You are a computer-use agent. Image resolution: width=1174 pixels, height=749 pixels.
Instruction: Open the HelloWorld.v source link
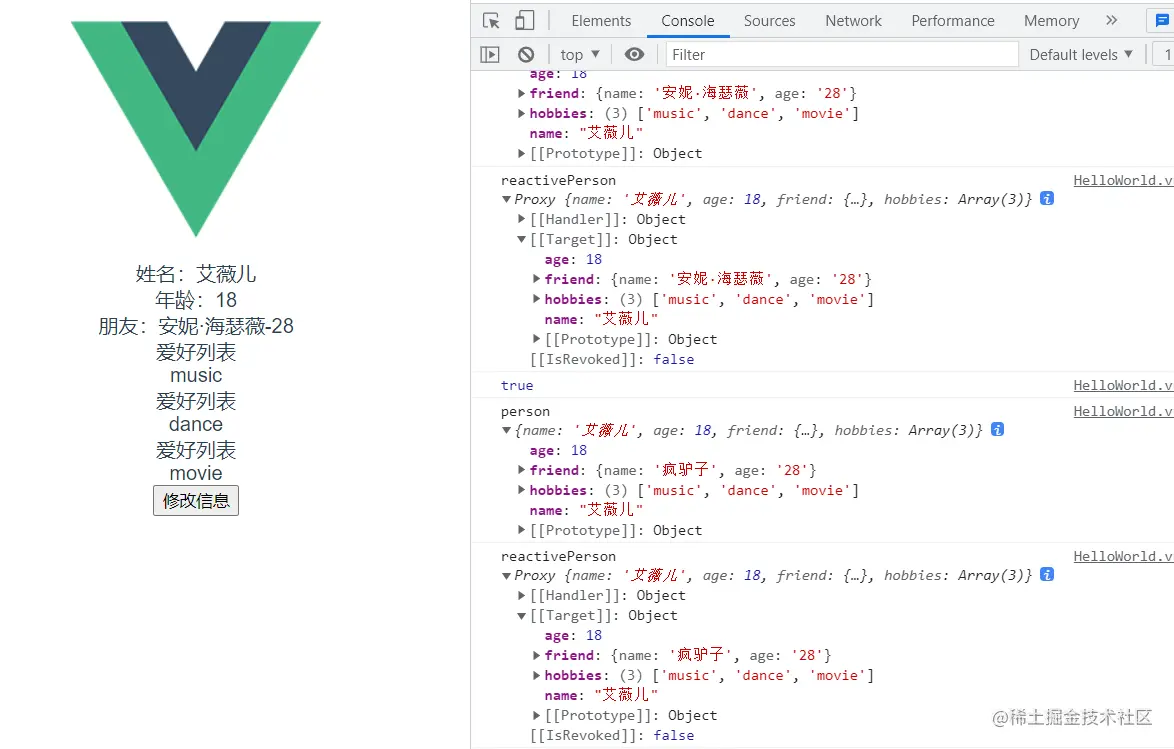[1122, 180]
